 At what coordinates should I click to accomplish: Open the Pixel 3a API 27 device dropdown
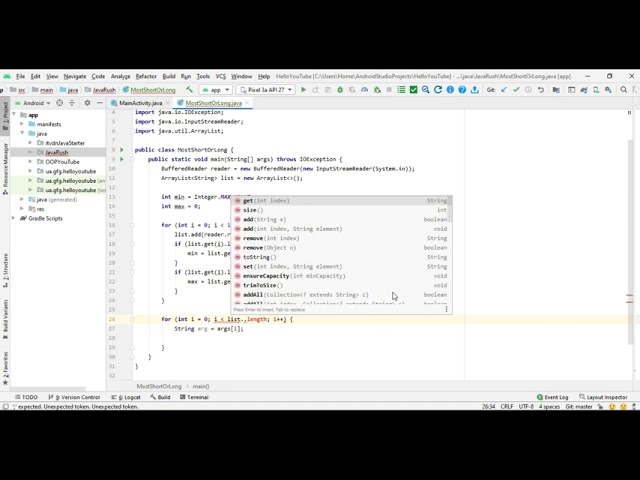pos(266,89)
